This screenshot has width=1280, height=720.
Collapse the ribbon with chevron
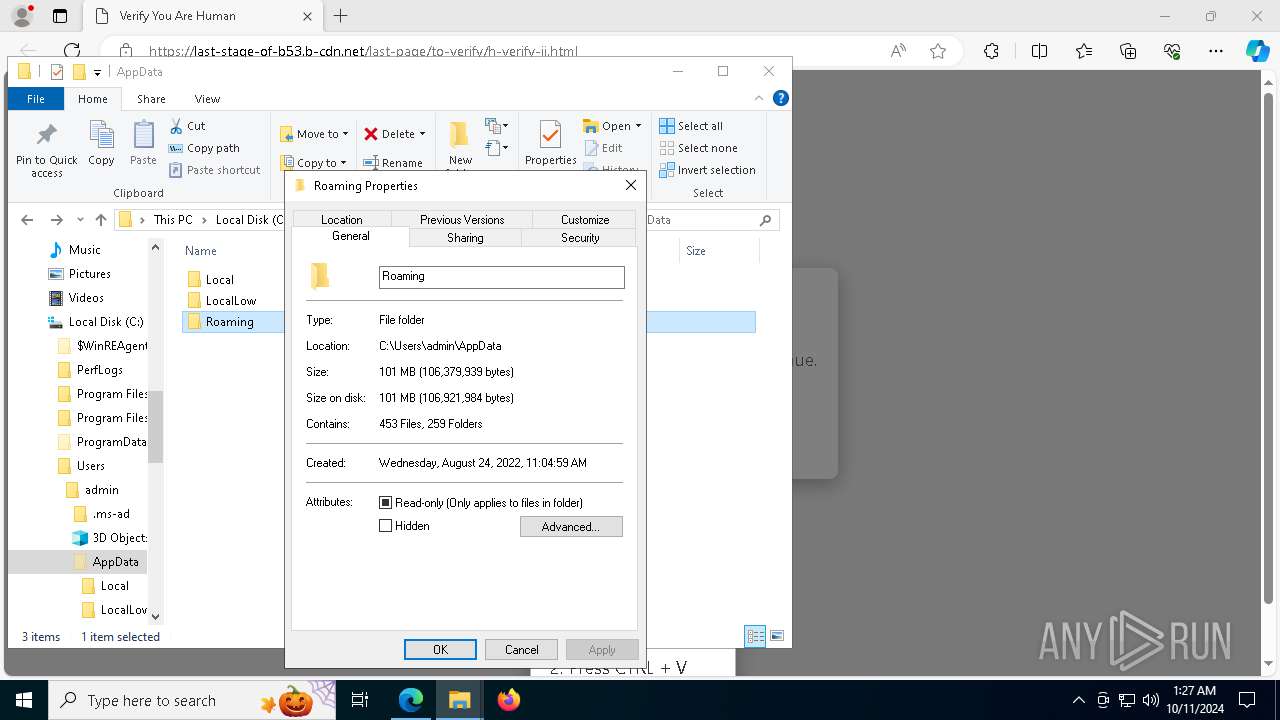(x=759, y=98)
